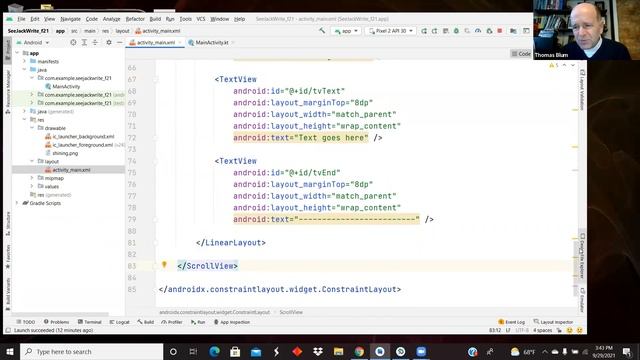Open the Profiler tool window

(x=172, y=322)
